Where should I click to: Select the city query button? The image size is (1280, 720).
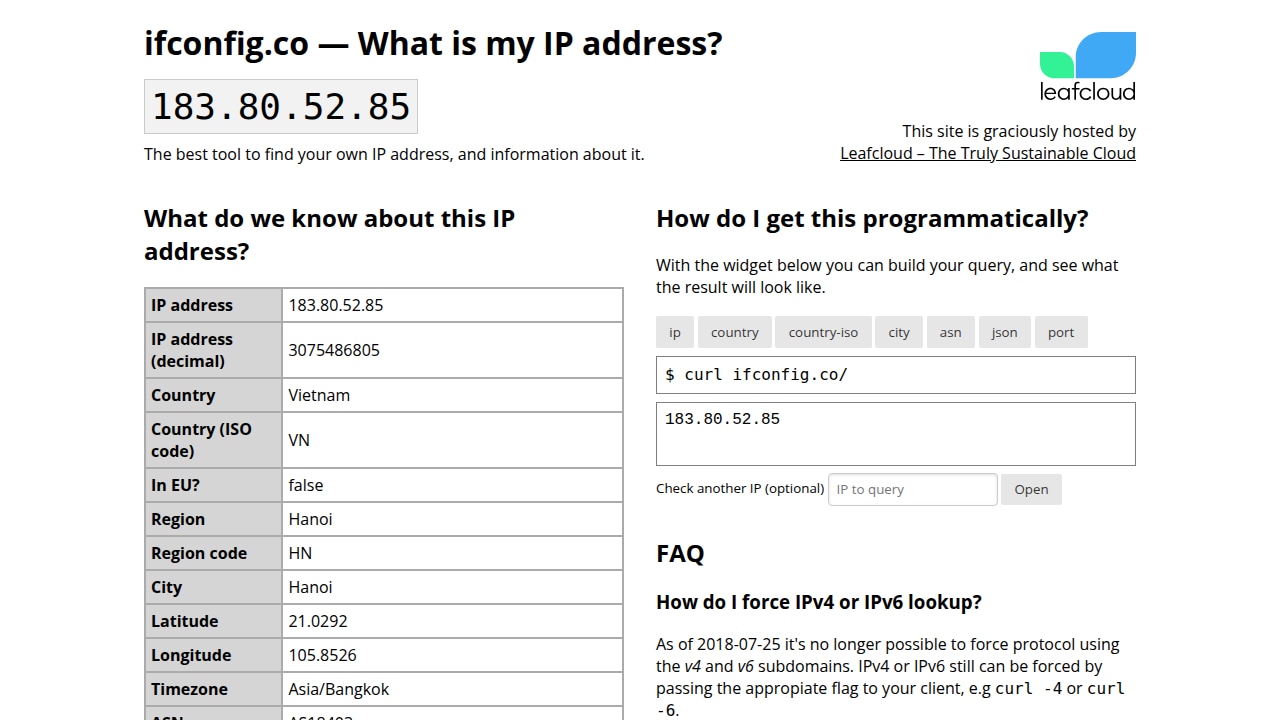pyautogui.click(x=899, y=332)
